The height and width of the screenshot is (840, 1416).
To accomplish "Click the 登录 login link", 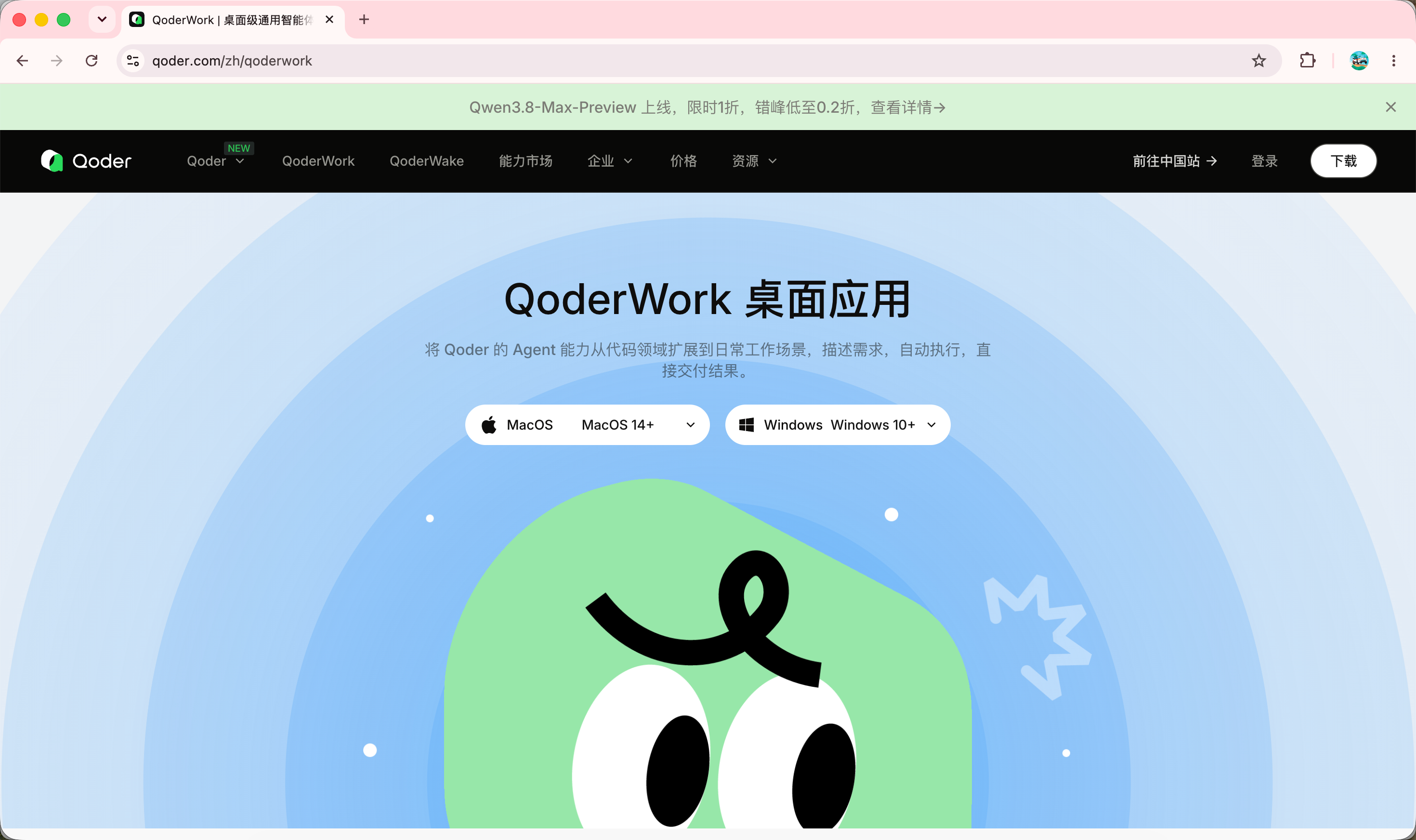I will tap(1264, 161).
